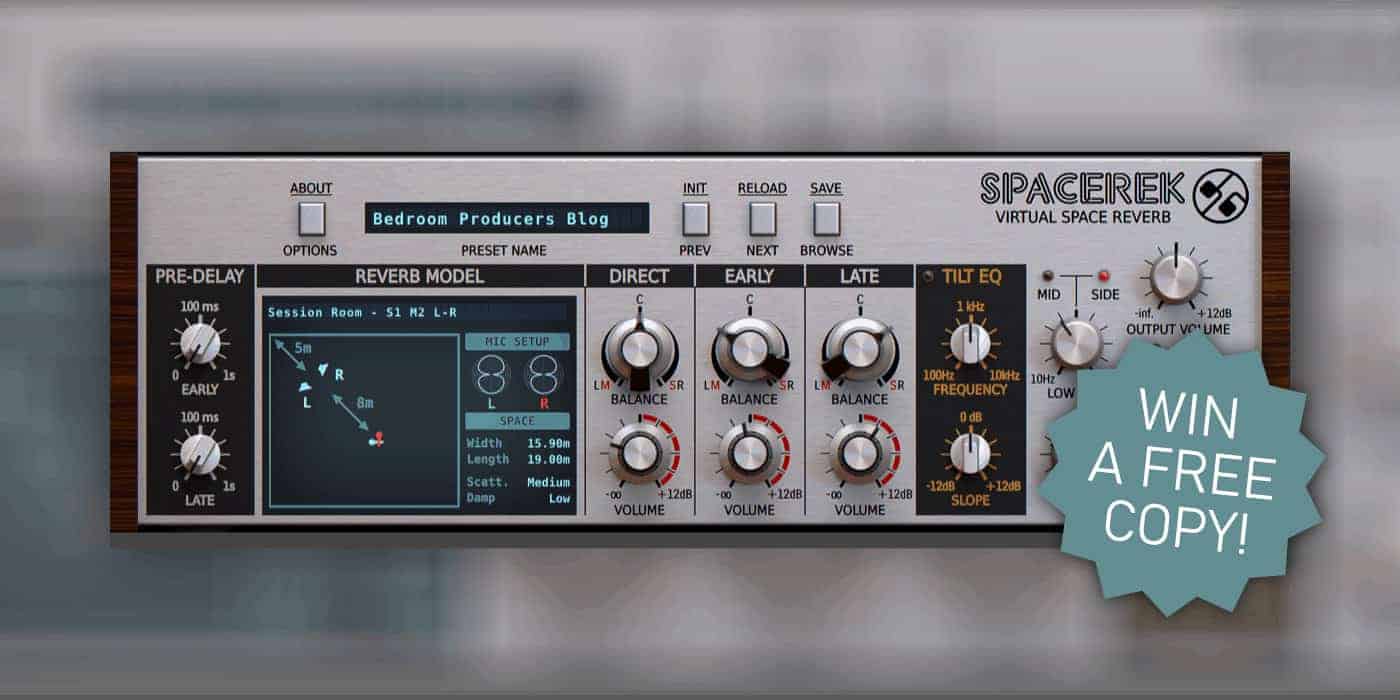Click the Win a Free Copy badge
The height and width of the screenshot is (700, 1400).
1181,474
